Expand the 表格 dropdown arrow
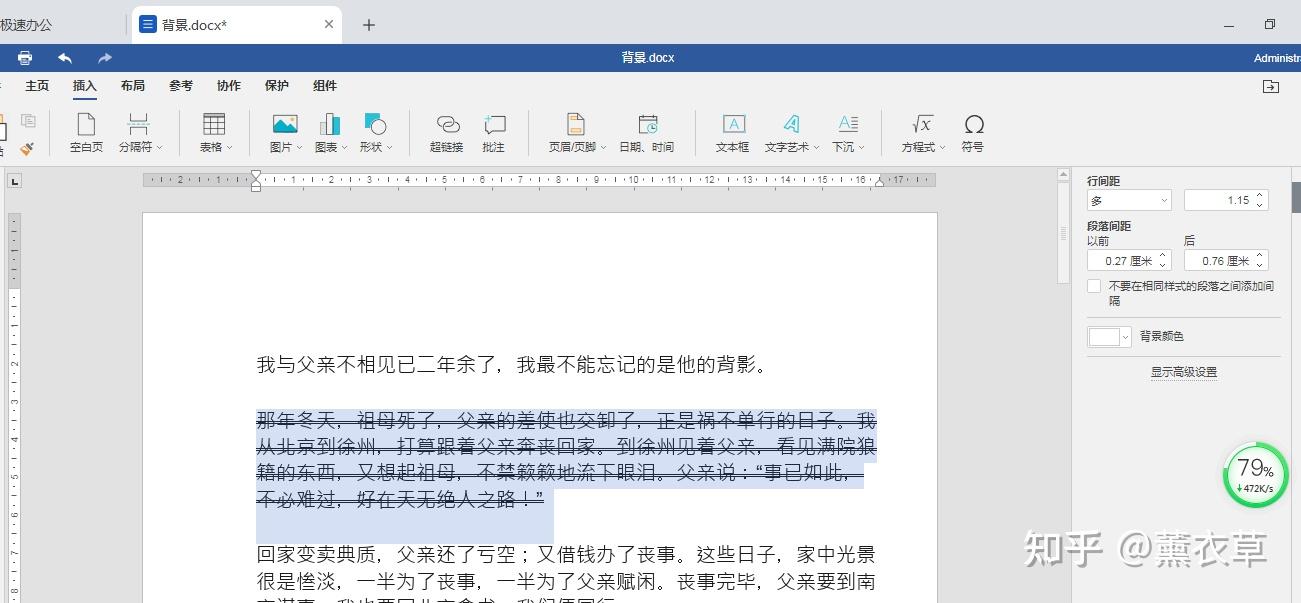Image resolution: width=1301 pixels, height=603 pixels. [x=230, y=148]
